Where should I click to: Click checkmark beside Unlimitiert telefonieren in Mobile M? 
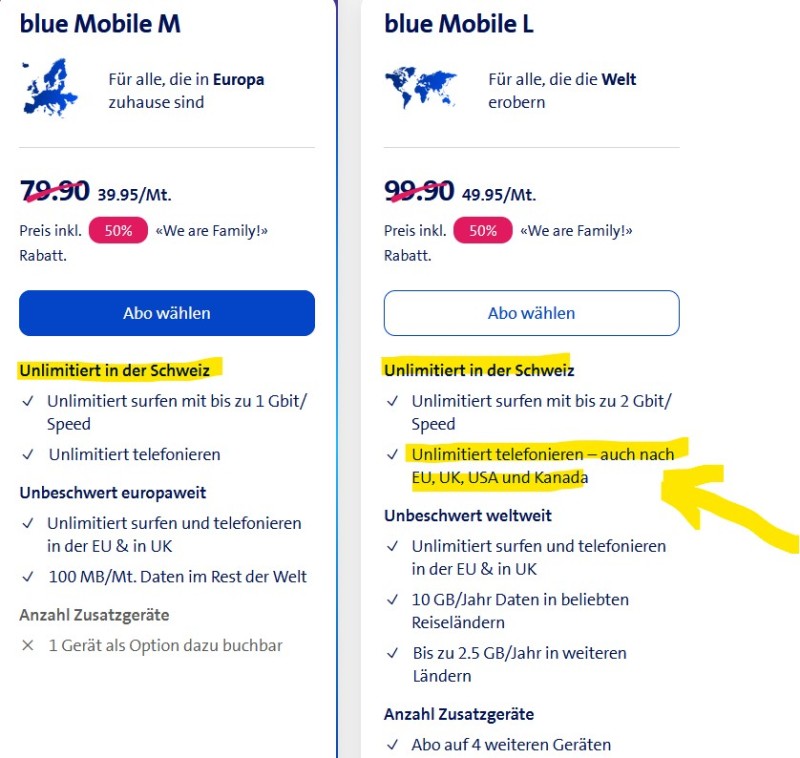(28, 455)
